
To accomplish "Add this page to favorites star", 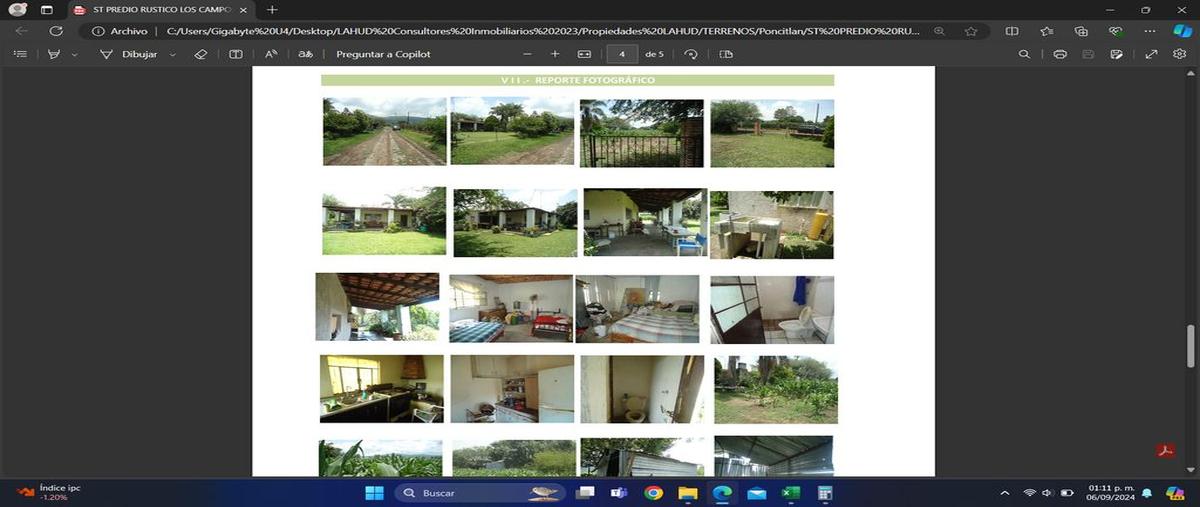I will pyautogui.click(x=971, y=31).
